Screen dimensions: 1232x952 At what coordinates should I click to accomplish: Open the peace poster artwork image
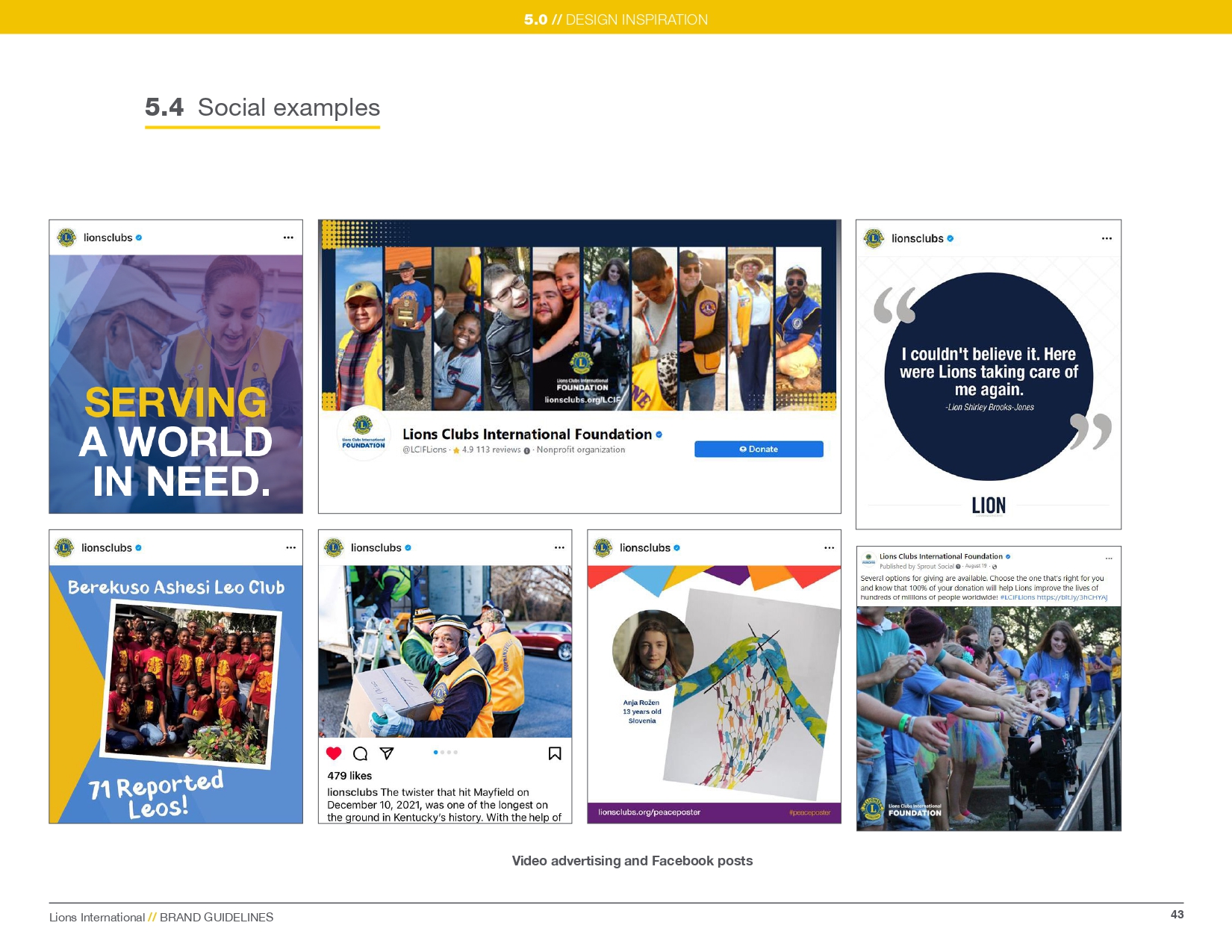[752, 694]
